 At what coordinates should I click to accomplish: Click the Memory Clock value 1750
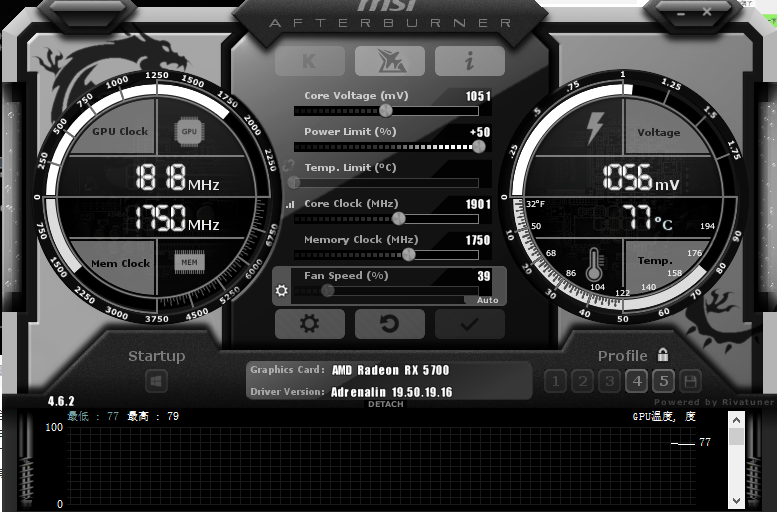pos(478,240)
